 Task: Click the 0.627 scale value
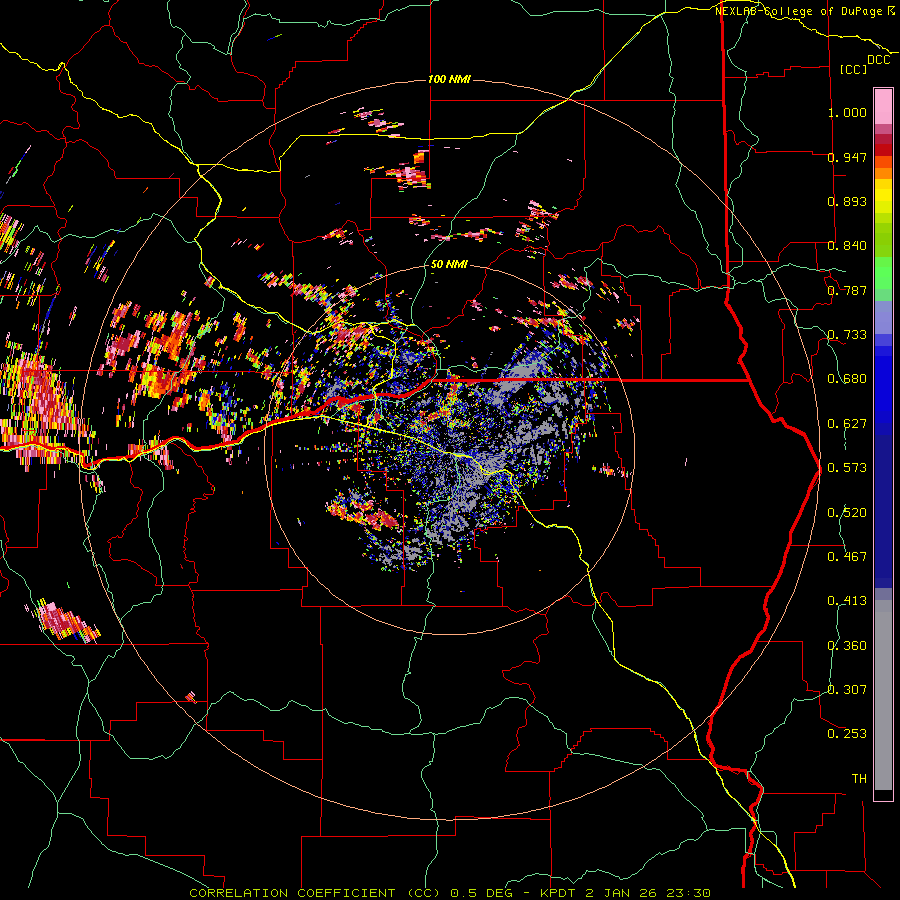pyautogui.click(x=847, y=424)
